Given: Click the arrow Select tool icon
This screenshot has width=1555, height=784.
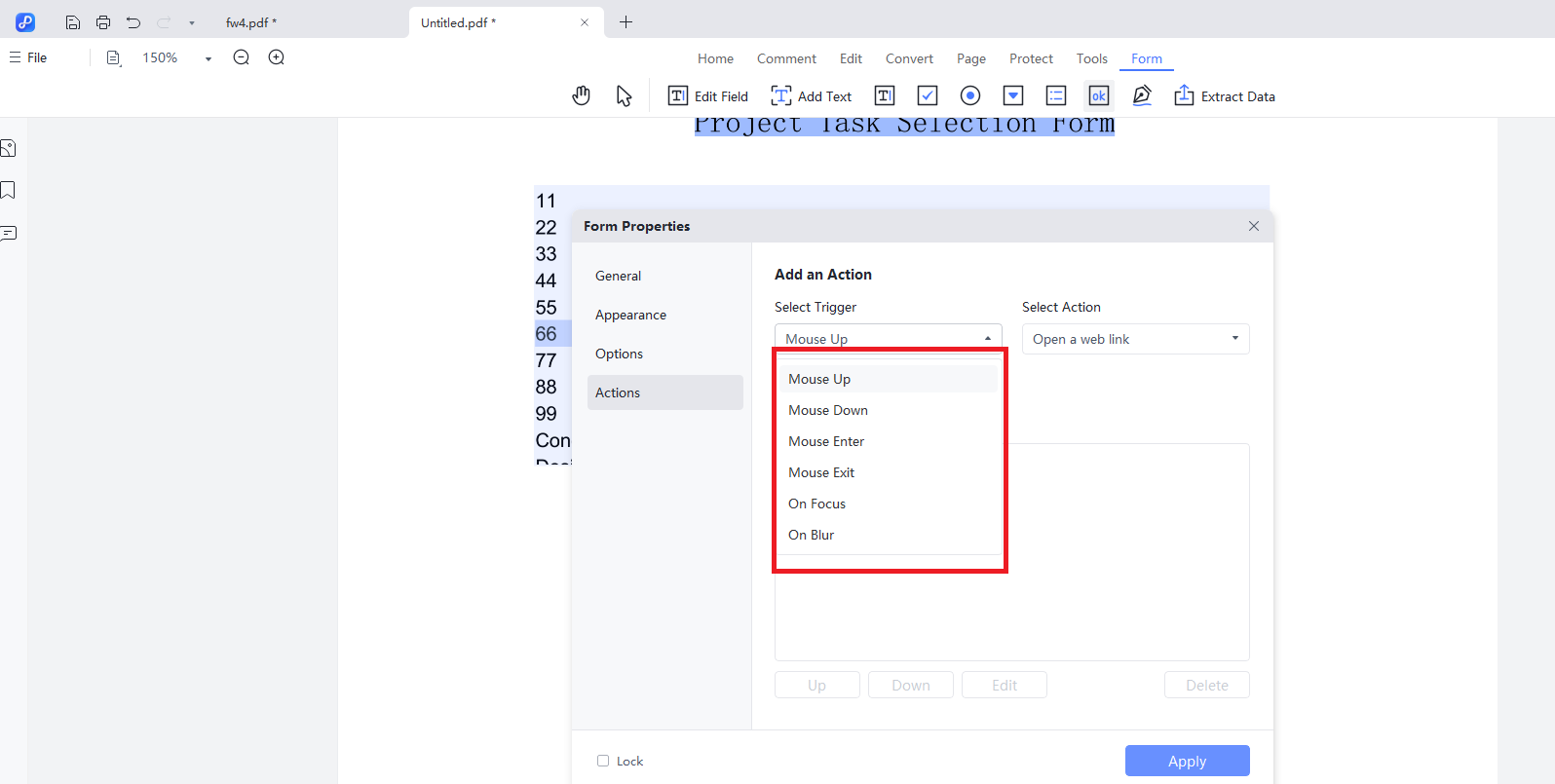Looking at the screenshot, I should 624,95.
